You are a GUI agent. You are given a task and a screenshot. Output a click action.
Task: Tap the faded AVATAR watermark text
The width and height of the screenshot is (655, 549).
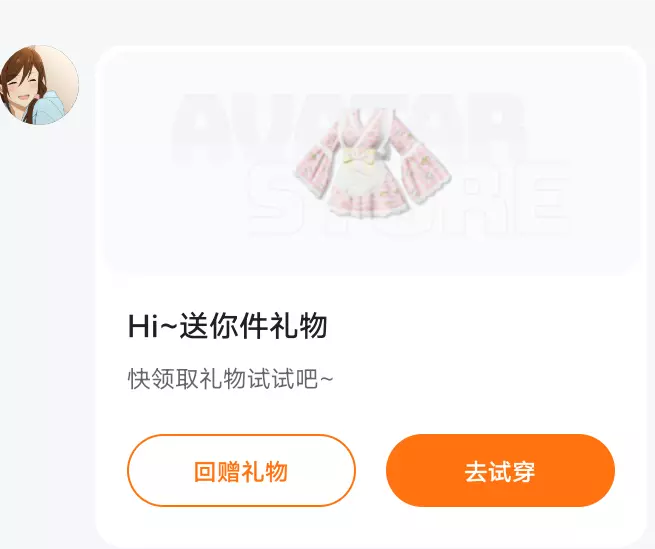349,127
